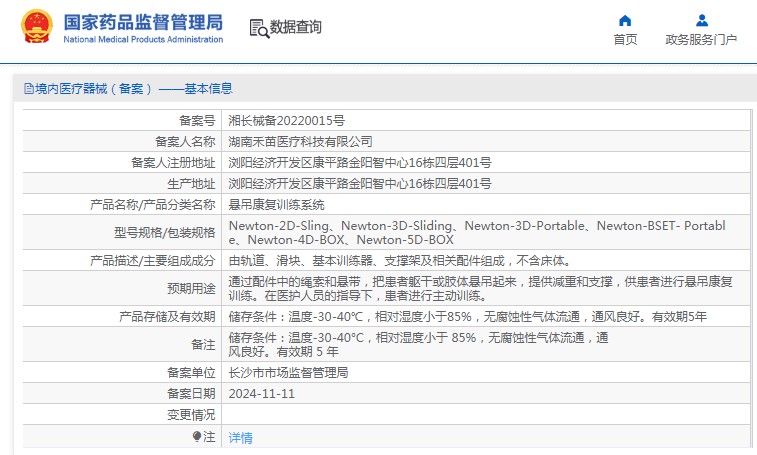Click 产品存储及有效期 label
Screen dimensions: 757x455
pos(167,317)
